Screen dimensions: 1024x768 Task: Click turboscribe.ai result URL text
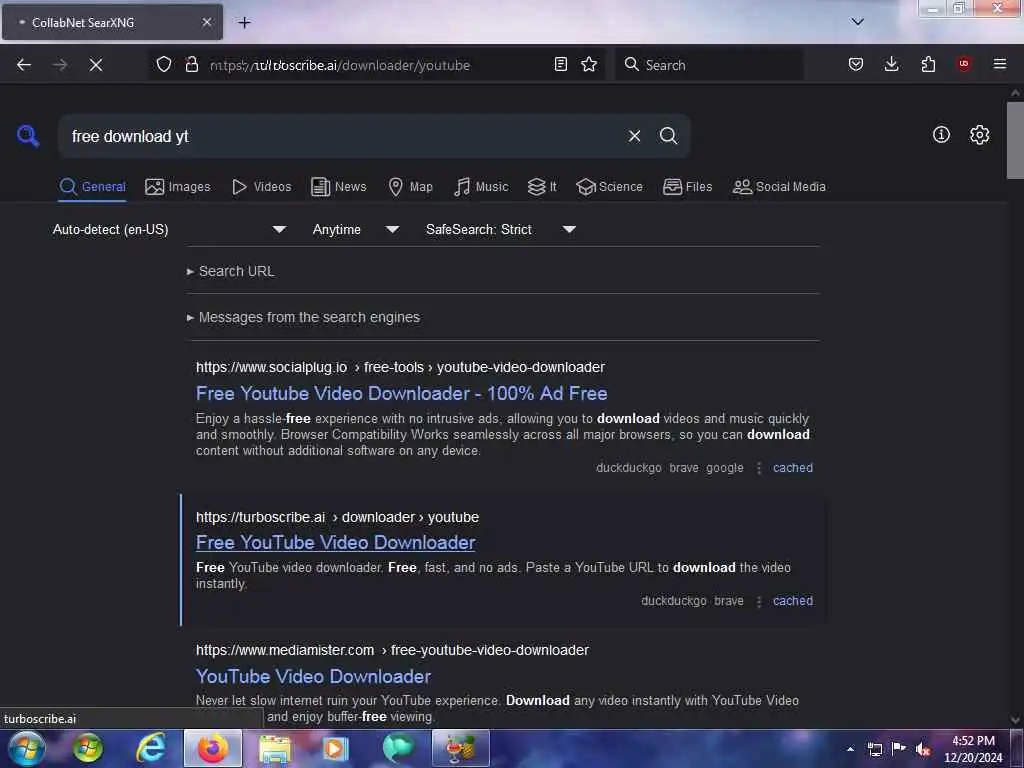point(338,517)
